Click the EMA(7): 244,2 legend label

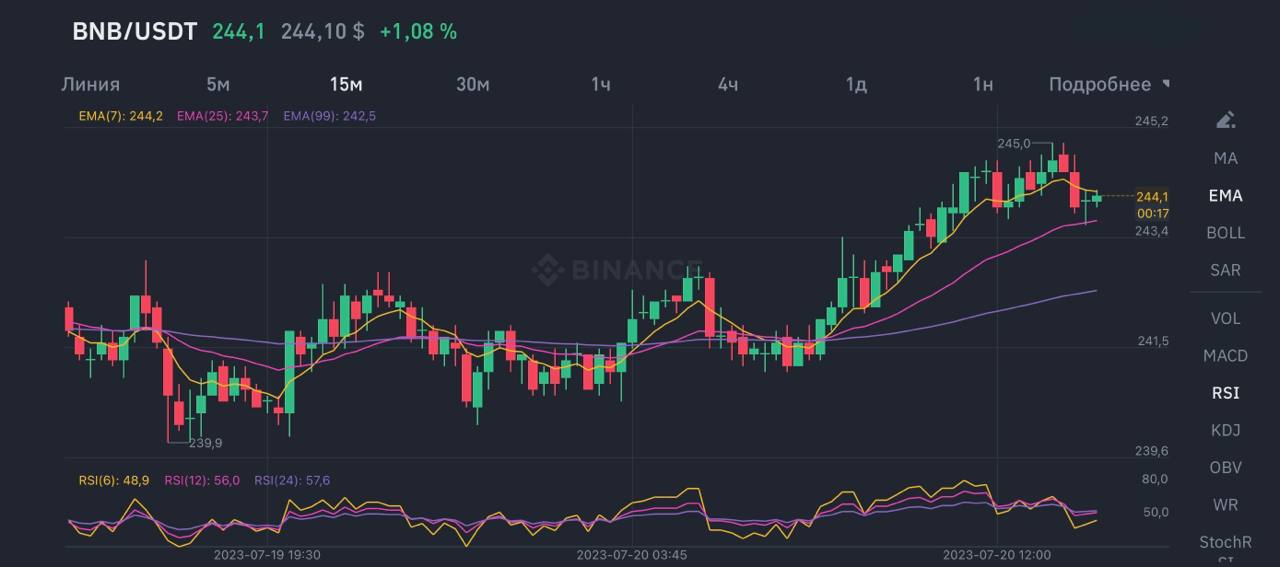pyautogui.click(x=121, y=116)
